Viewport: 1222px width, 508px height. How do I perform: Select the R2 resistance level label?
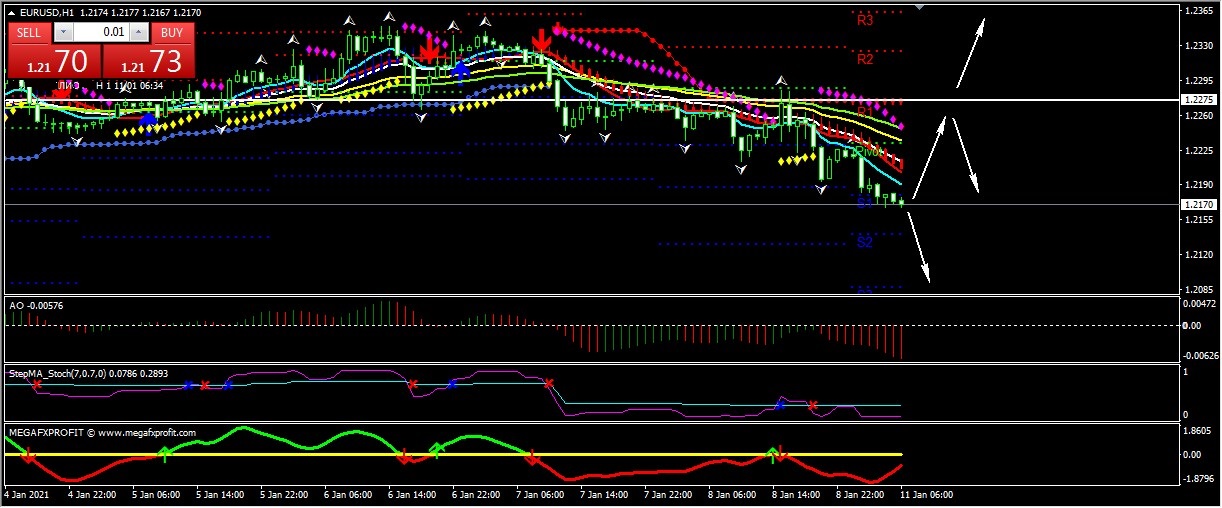[865, 59]
